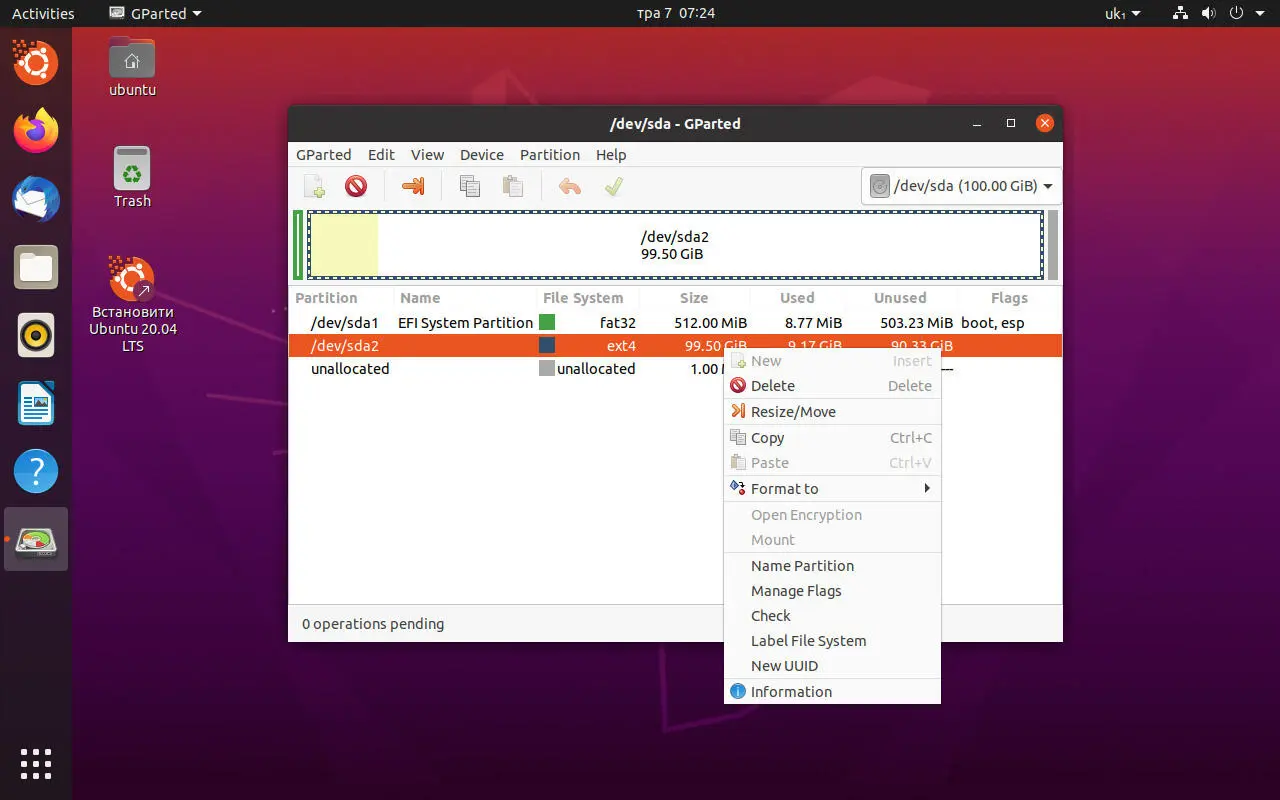Click the Apply all operations checkmark icon
The width and height of the screenshot is (1280, 800).
[x=614, y=186]
